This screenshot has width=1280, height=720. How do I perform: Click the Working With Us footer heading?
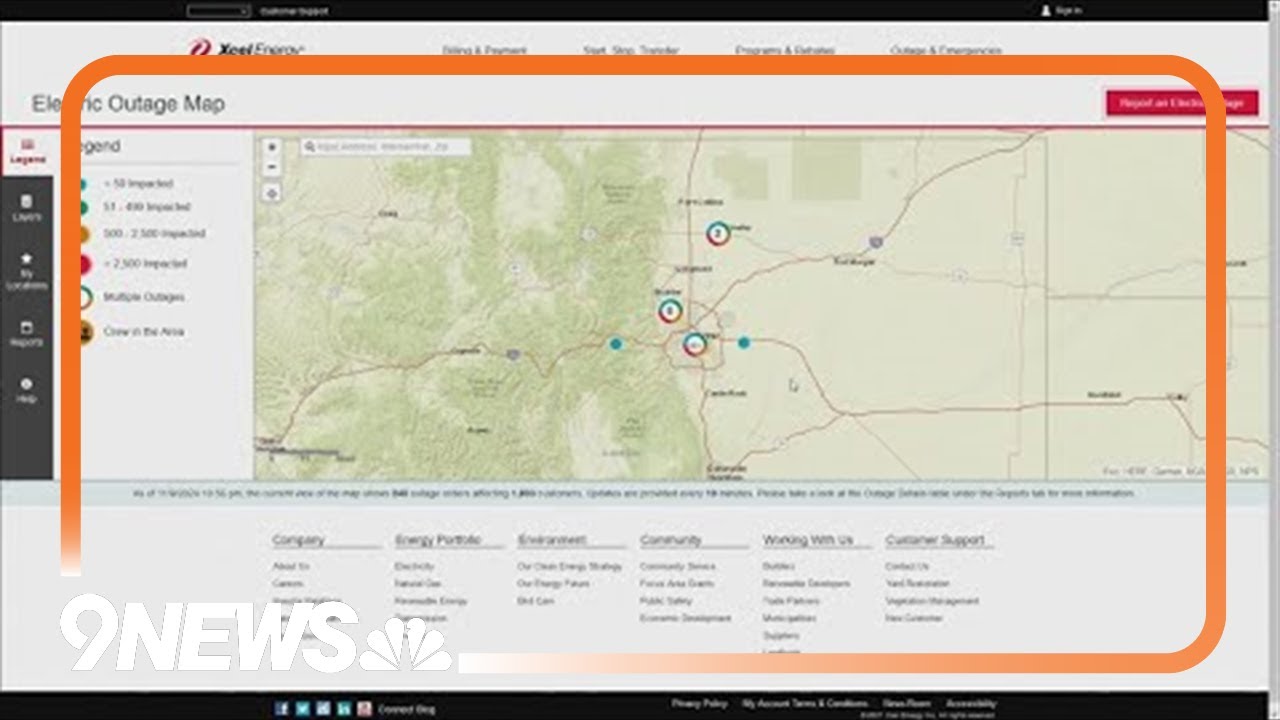[808, 540]
